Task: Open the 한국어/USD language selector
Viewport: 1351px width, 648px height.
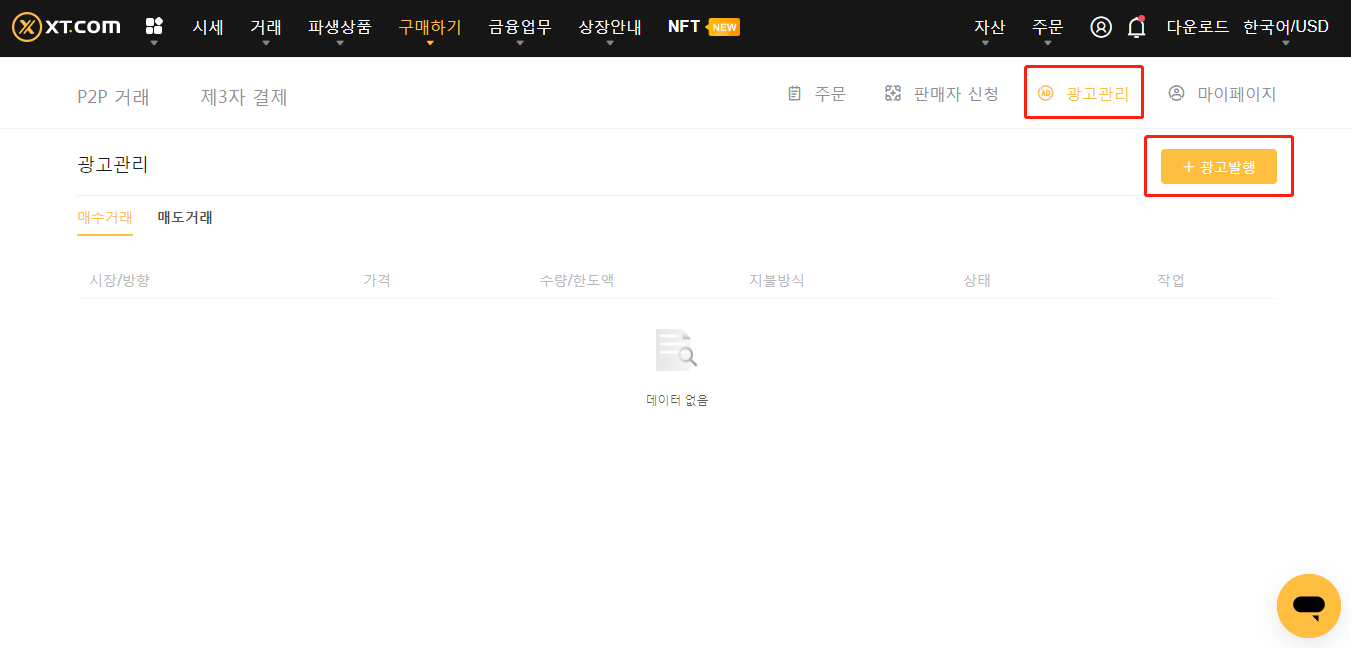Action: [x=1286, y=27]
